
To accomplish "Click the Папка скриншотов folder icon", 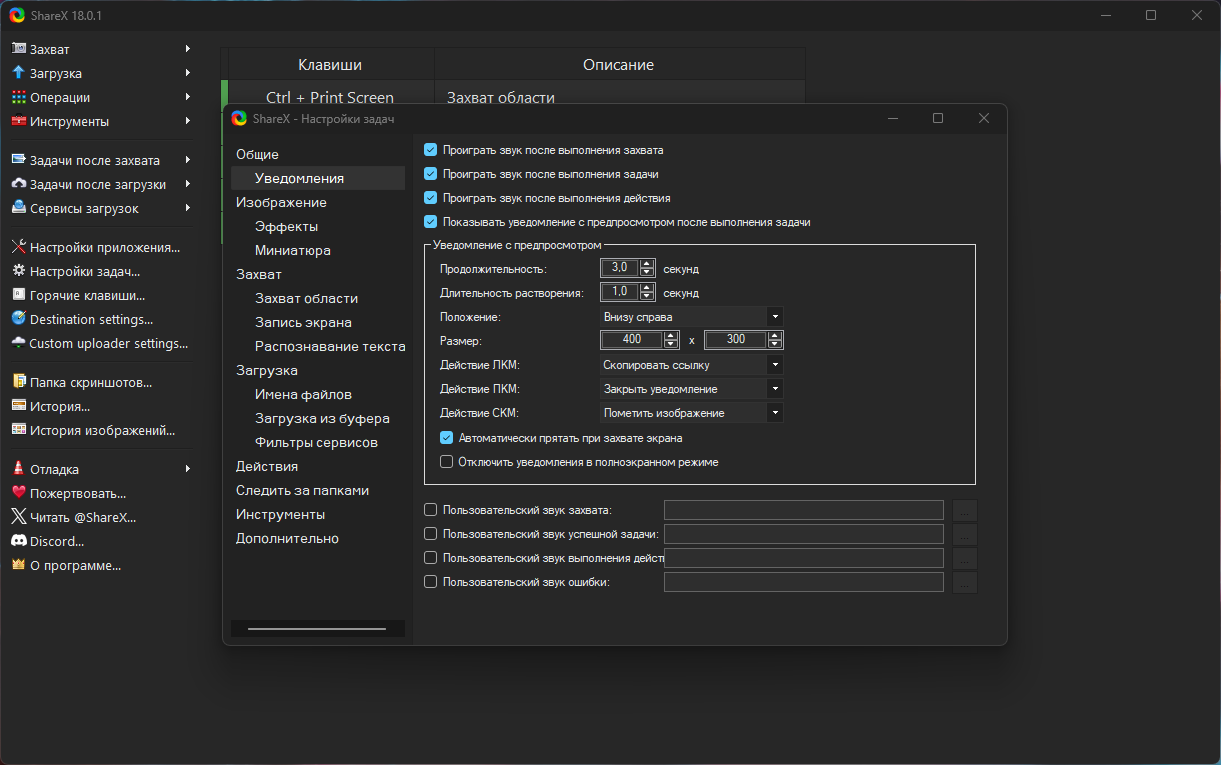I will (x=18, y=382).
